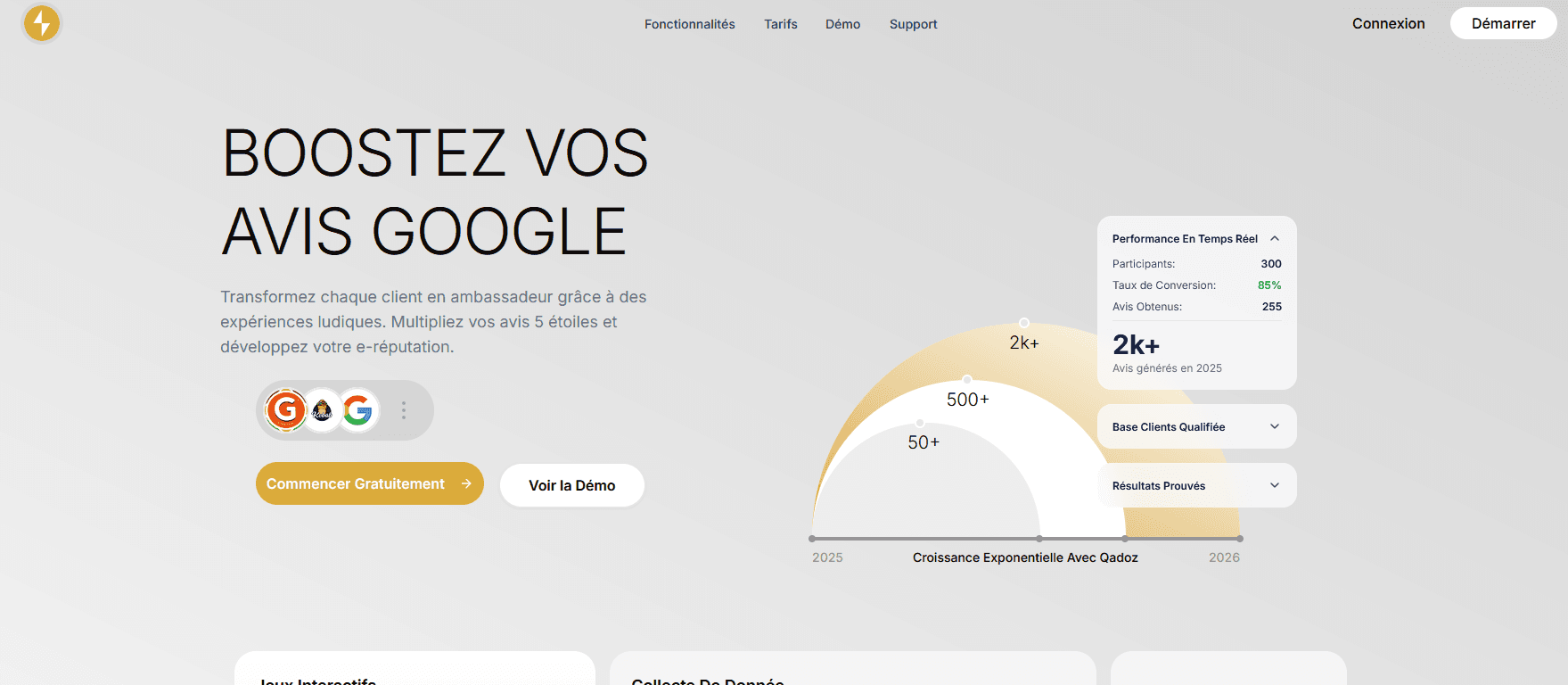Screen dimensions: 1568x685
Task: Open the Démo nav link
Action: point(842,24)
